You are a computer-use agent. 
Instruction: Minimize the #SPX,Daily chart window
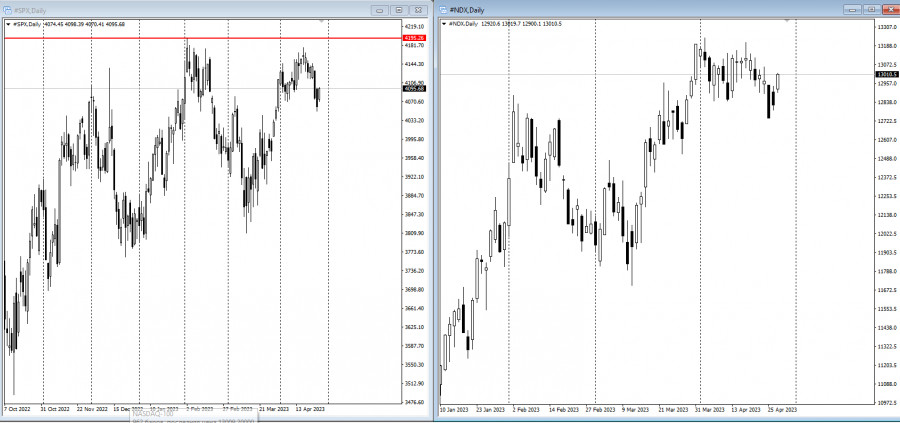379,10
